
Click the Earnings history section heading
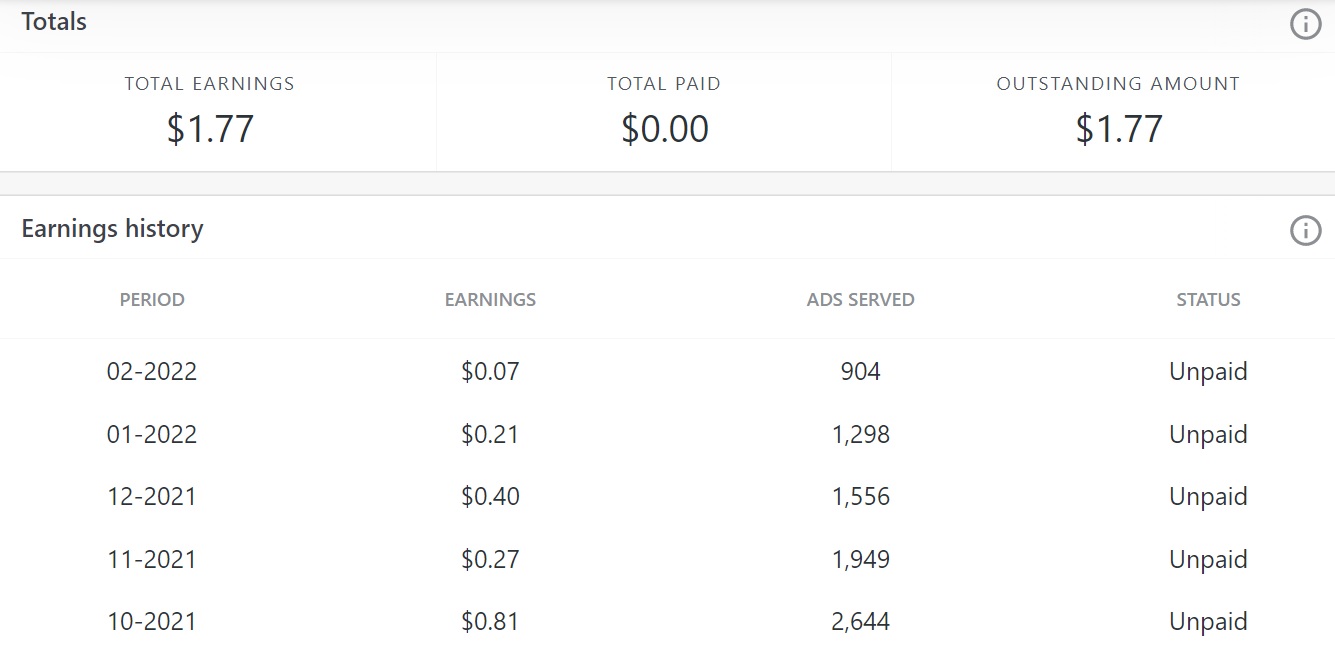click(x=112, y=229)
